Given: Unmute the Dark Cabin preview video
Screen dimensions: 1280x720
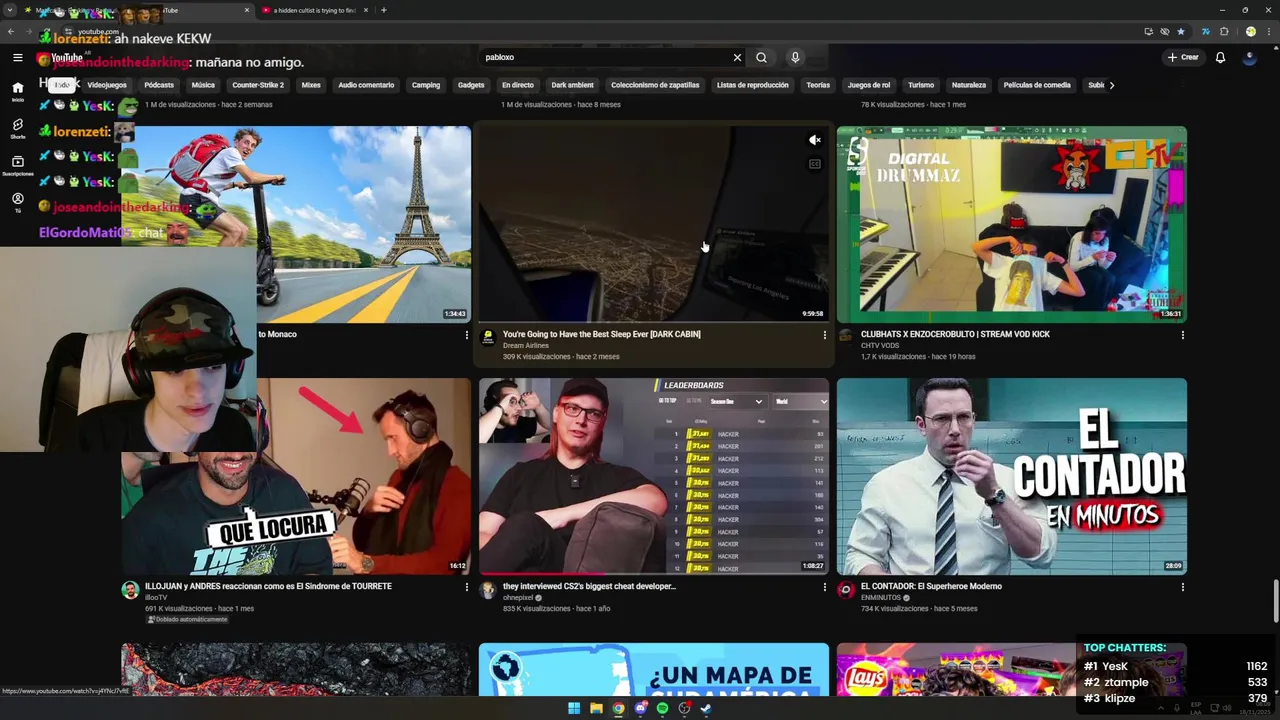Looking at the screenshot, I should pyautogui.click(x=815, y=140).
